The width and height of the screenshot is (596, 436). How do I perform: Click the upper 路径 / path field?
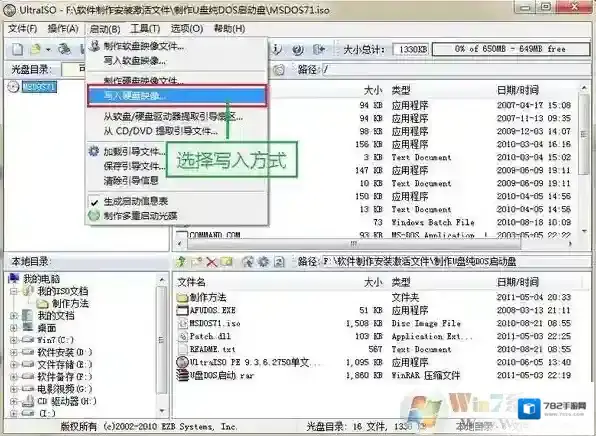tap(456, 70)
